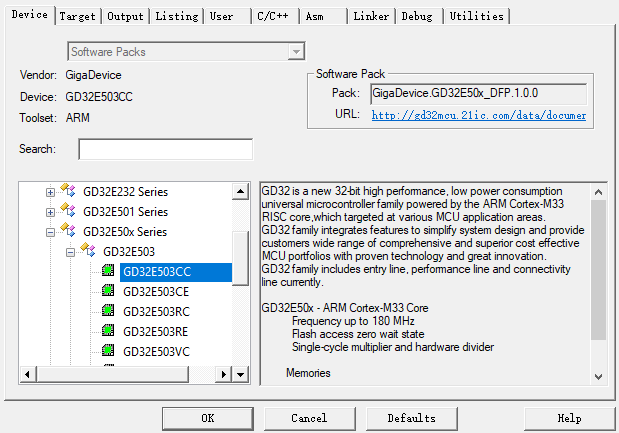Click the OK button

(x=208, y=418)
